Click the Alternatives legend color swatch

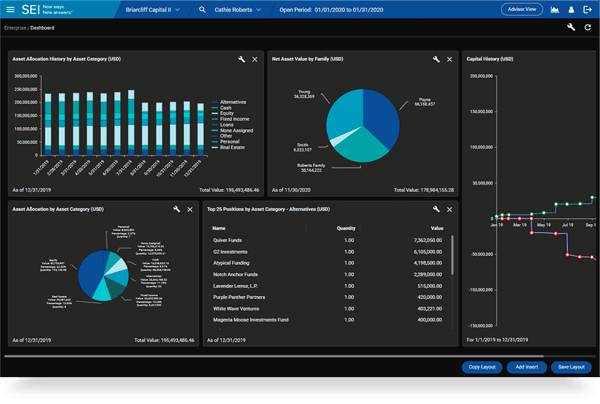pyautogui.click(x=215, y=102)
